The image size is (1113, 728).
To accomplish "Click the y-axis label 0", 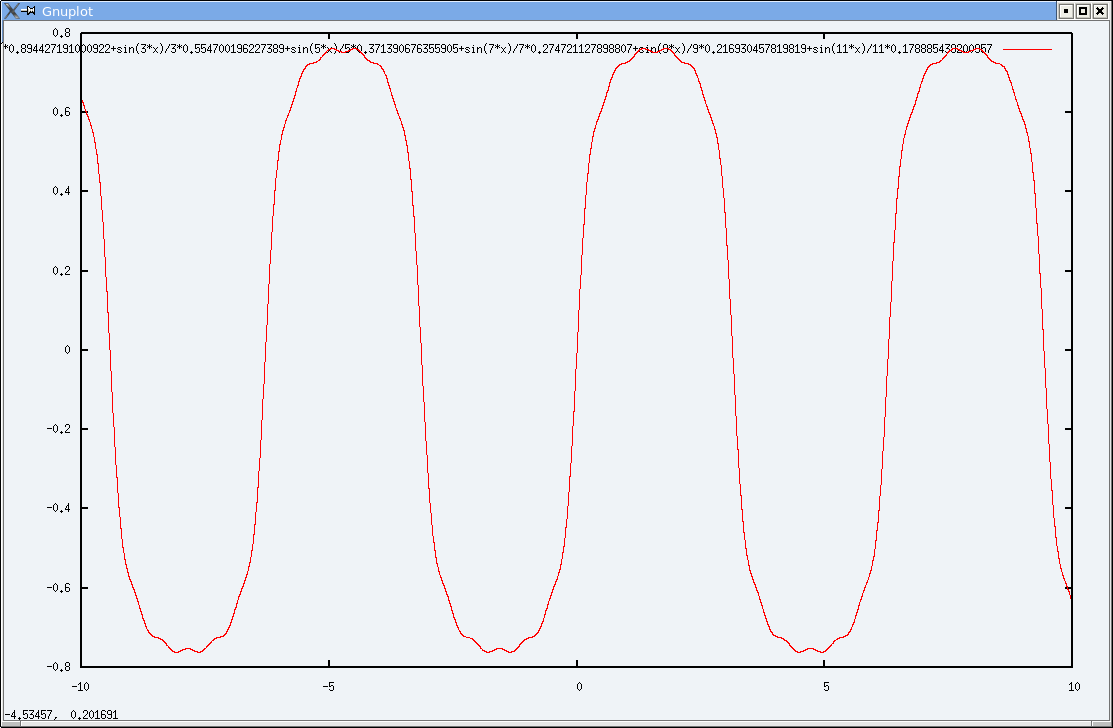I will (67, 350).
